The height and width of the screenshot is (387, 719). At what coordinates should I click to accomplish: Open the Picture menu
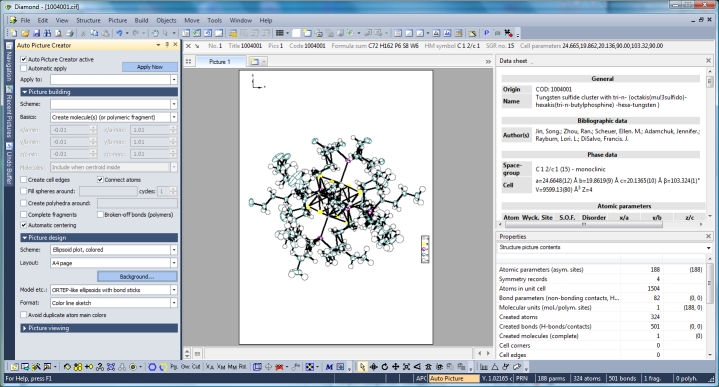pos(117,20)
